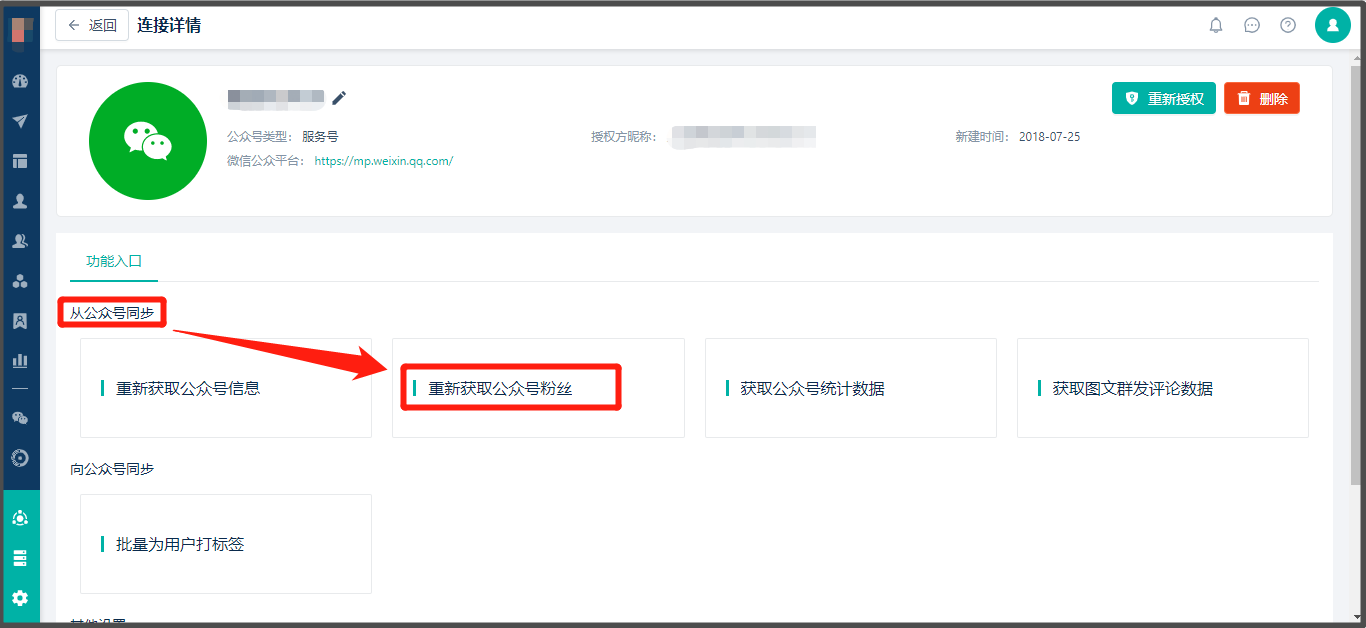1366x628 pixels.
Task: Open the bookmark contact icon in sidebar
Action: click(19, 321)
